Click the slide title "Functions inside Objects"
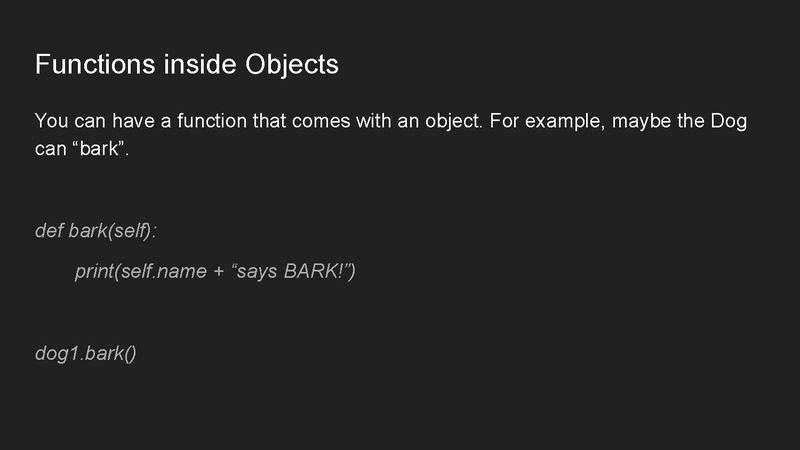This screenshot has width=800, height=450. 187,65
